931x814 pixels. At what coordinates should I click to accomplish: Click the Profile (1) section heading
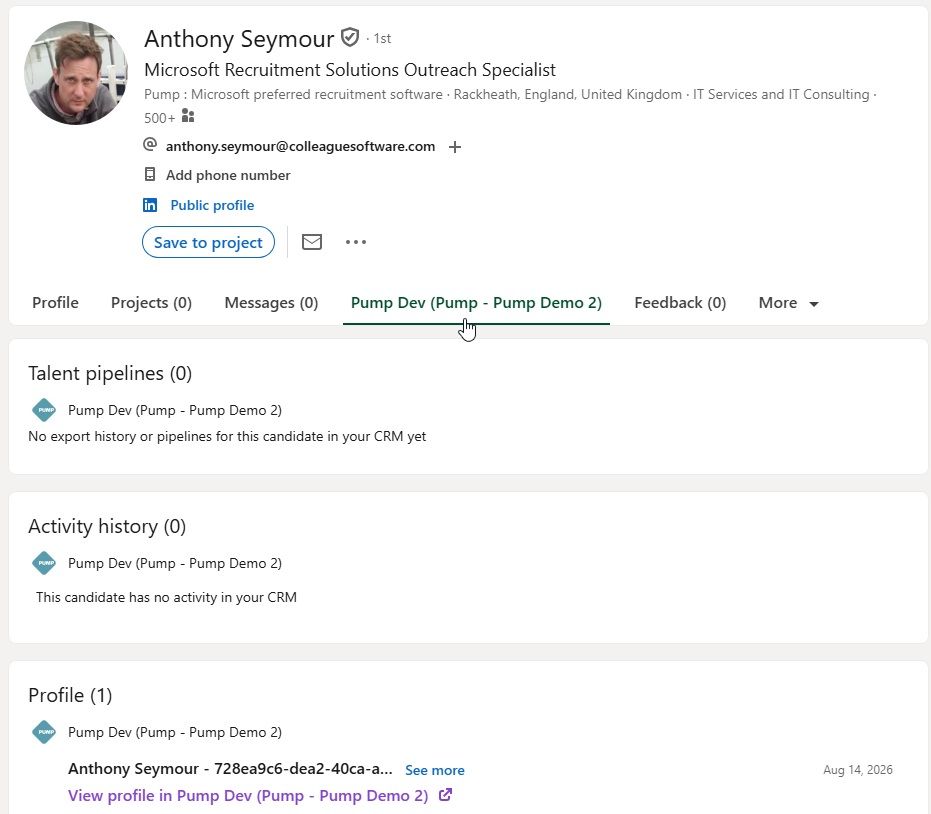[x=70, y=695]
